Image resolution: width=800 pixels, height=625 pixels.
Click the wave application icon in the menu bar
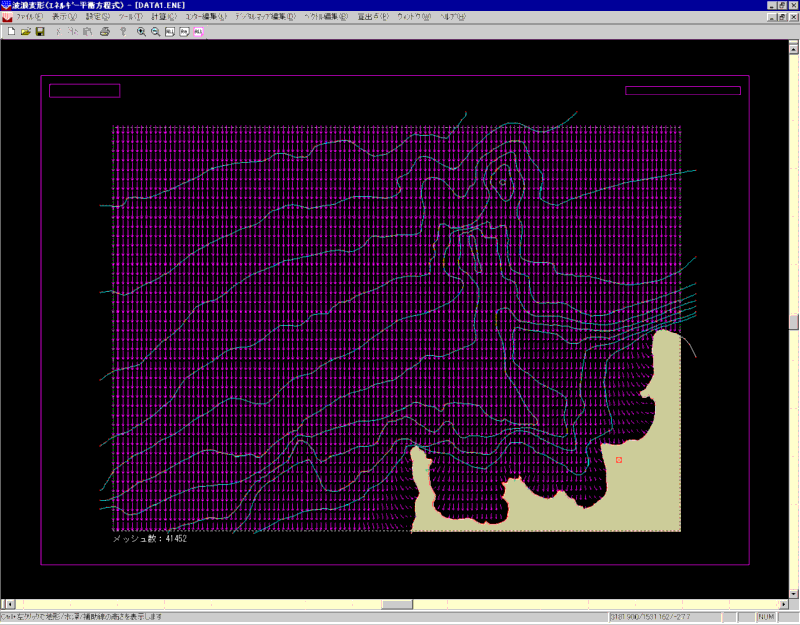[x=8, y=18]
